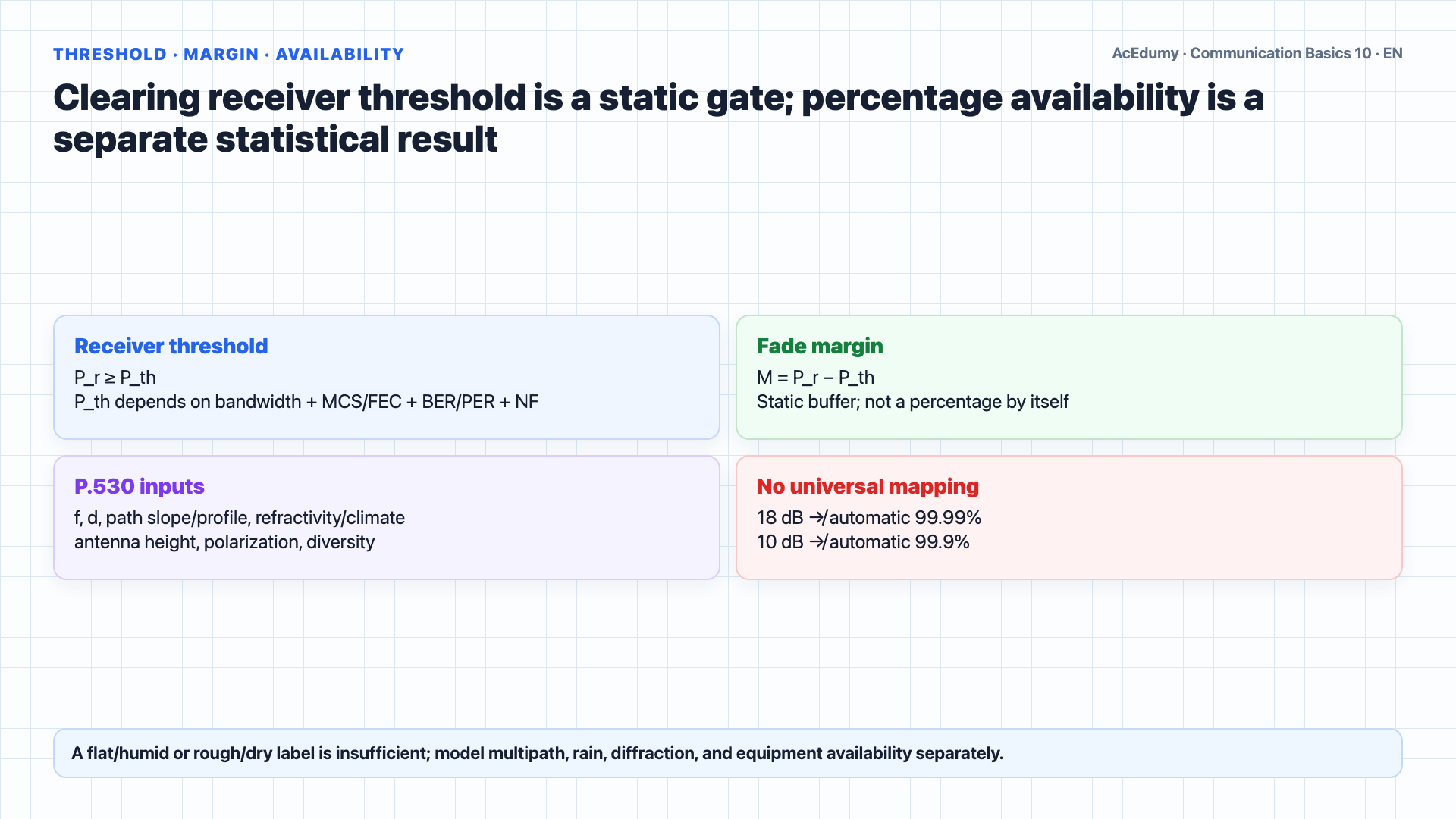The width and height of the screenshot is (1456, 819).
Task: Click the red No universal mapping card
Action: point(1069,517)
